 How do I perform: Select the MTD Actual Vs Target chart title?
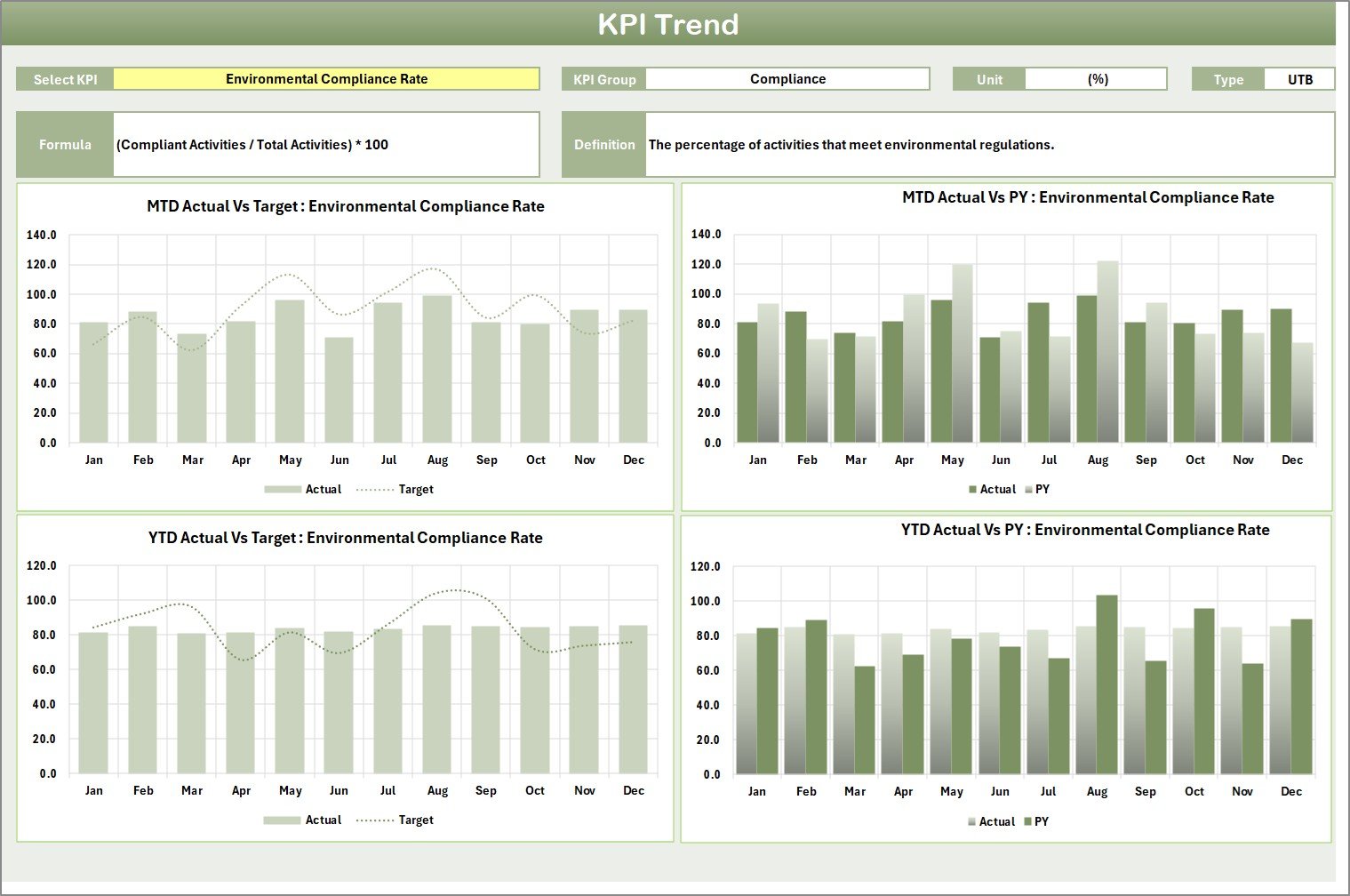[346, 206]
